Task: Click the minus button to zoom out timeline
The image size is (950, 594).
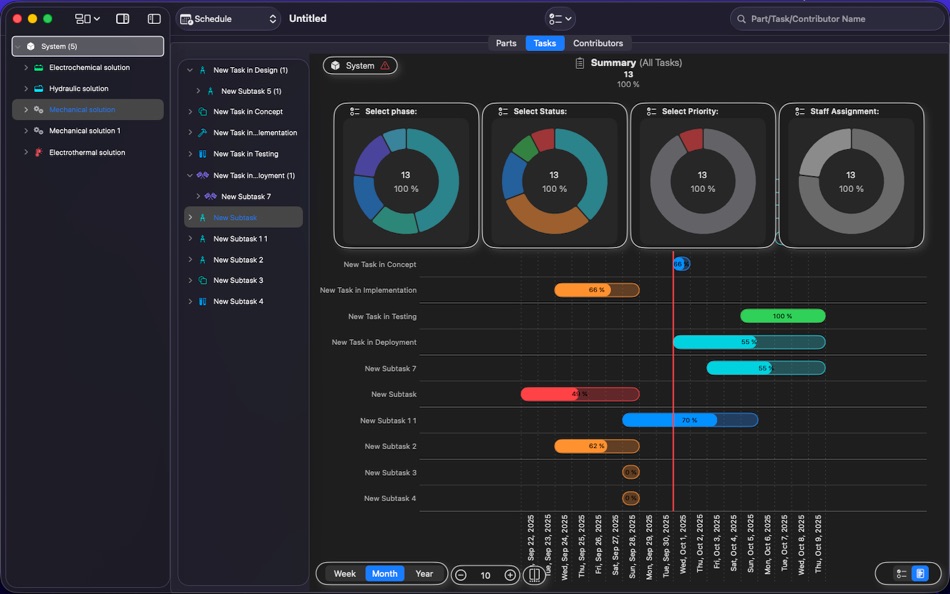Action: 461,574
